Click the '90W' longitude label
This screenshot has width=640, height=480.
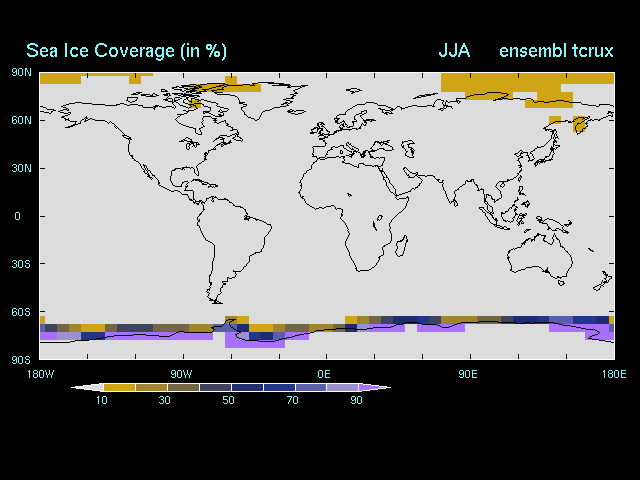pyautogui.click(x=181, y=374)
